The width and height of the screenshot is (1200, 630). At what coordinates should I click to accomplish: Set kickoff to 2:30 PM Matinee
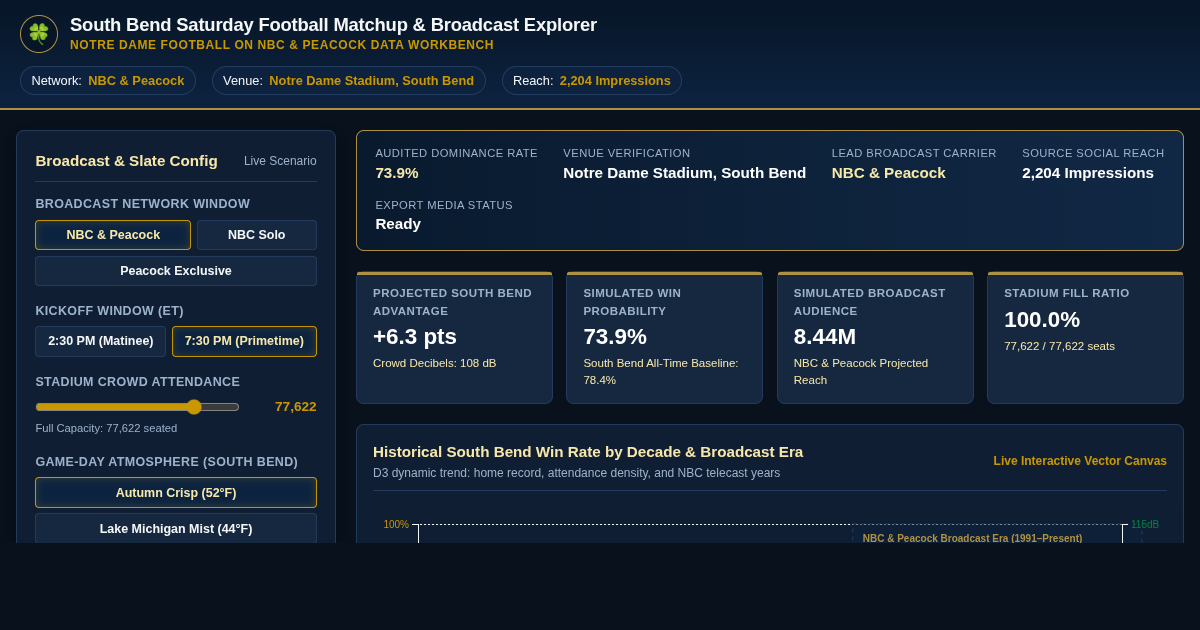pos(100,341)
